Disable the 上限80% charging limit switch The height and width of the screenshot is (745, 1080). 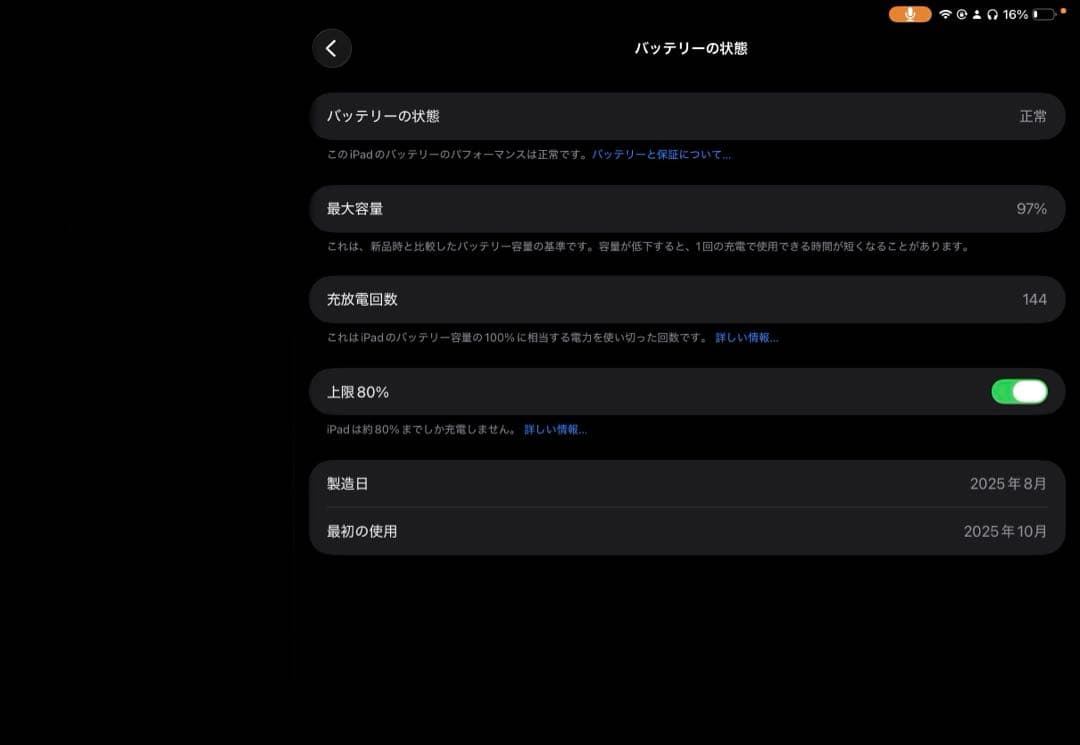point(1018,391)
